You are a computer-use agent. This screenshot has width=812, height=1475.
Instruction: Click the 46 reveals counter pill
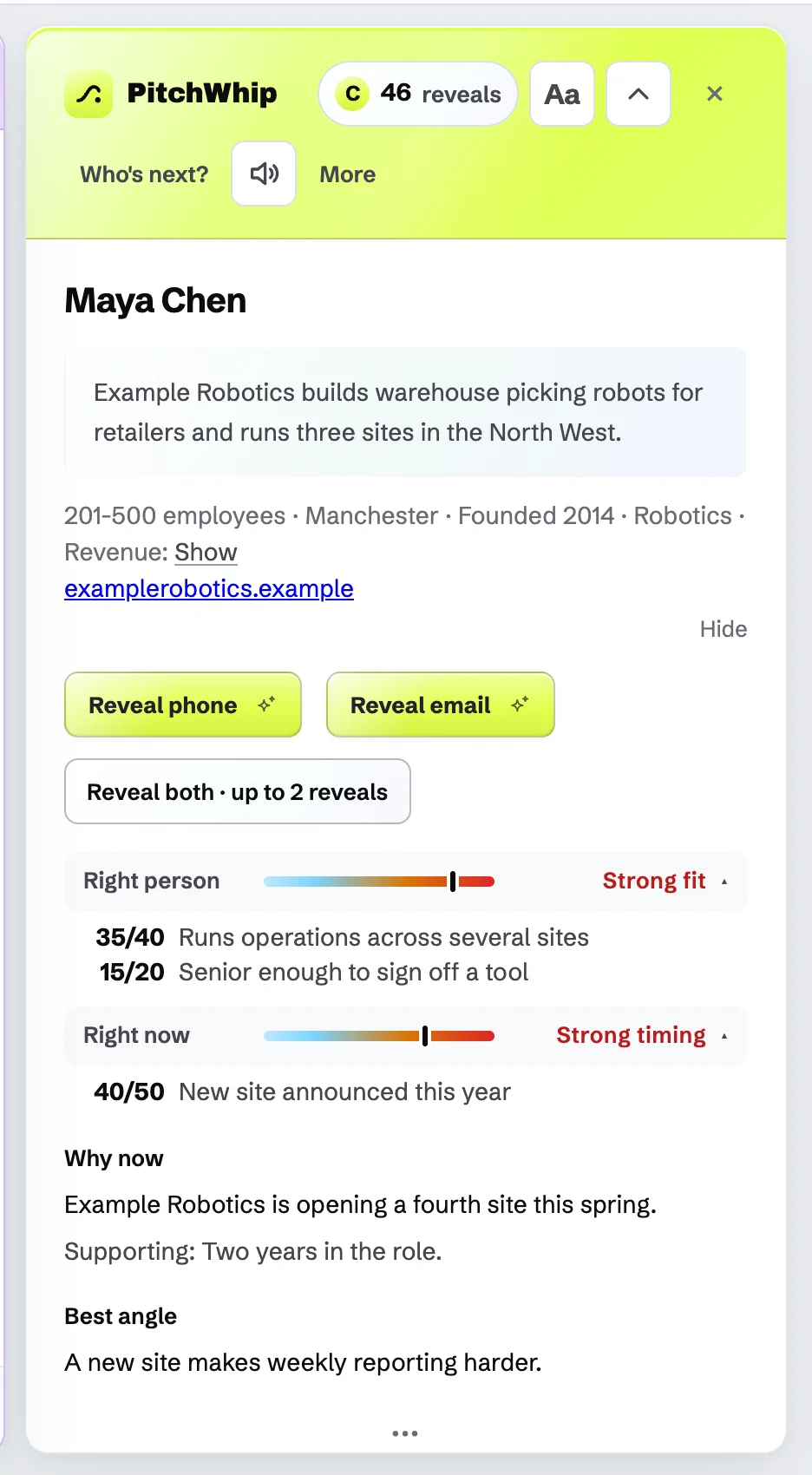pyautogui.click(x=418, y=94)
